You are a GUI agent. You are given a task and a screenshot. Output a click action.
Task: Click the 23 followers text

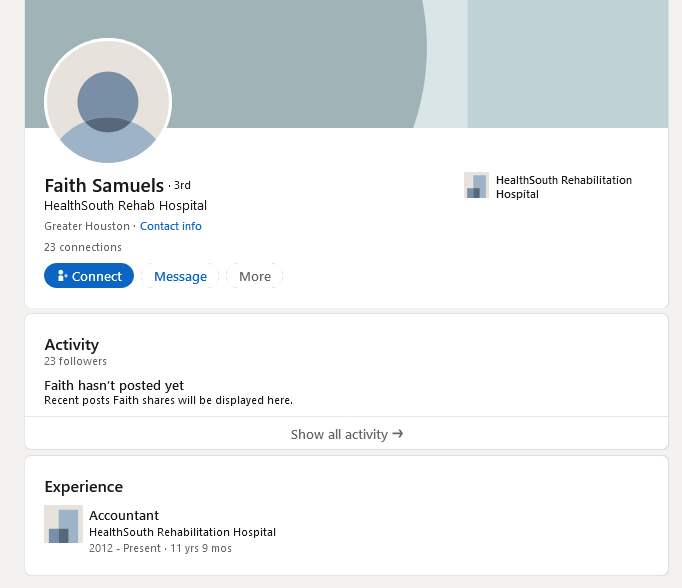point(75,361)
